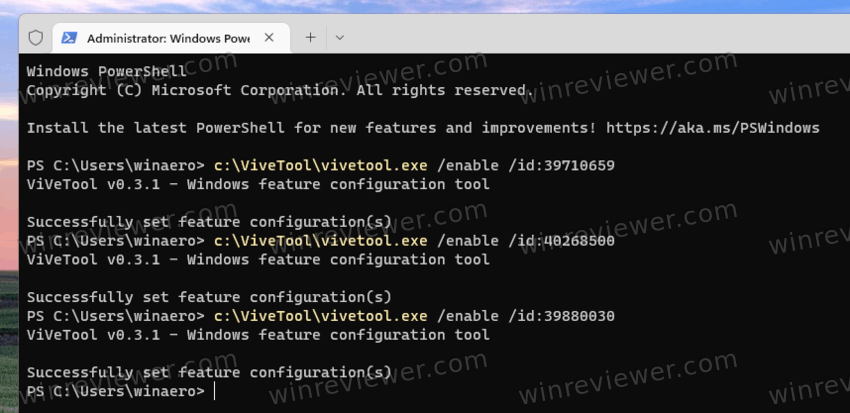
Task: Click the command with id:39710659
Action: 415,165
